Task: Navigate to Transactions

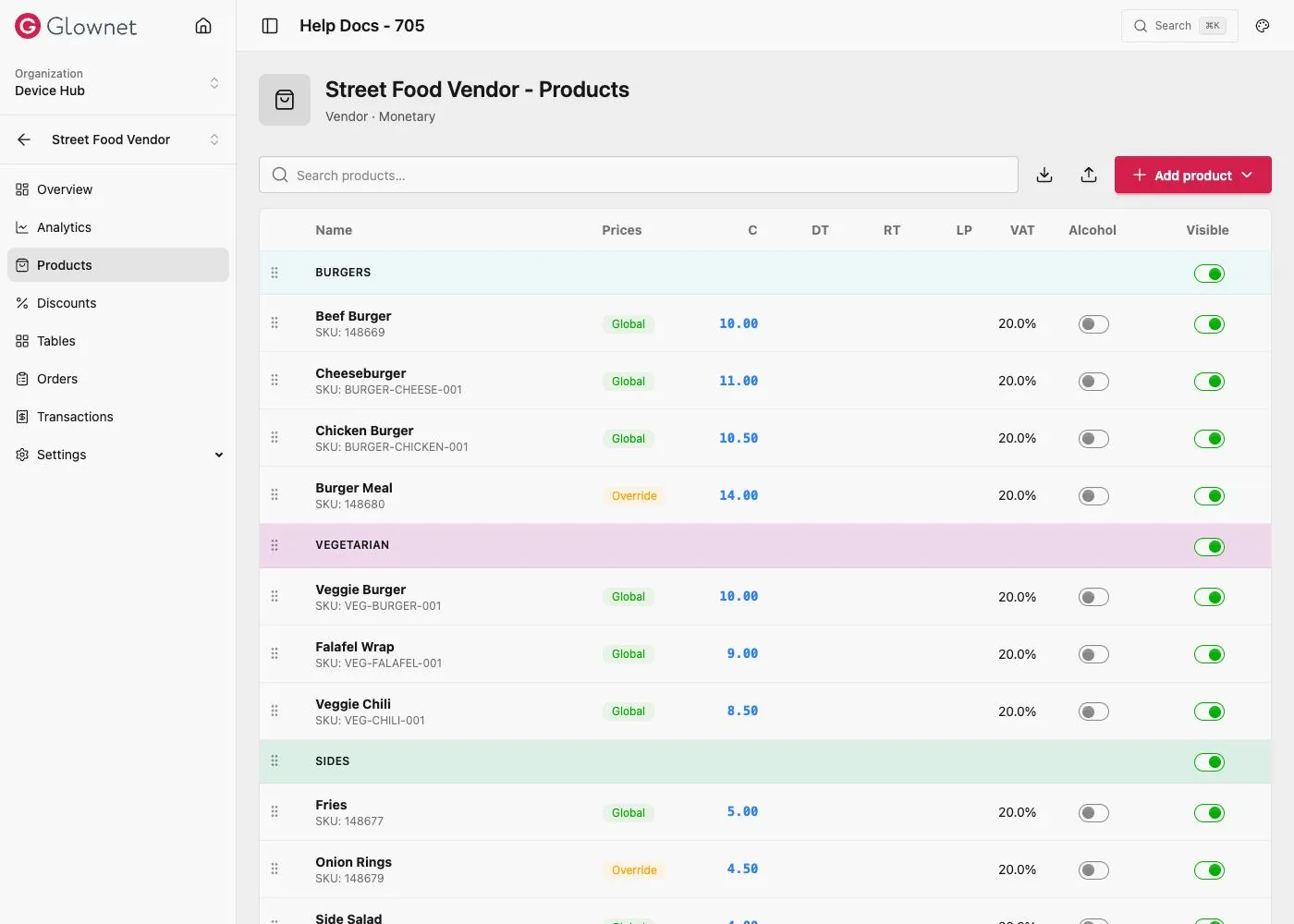Action: click(118, 417)
